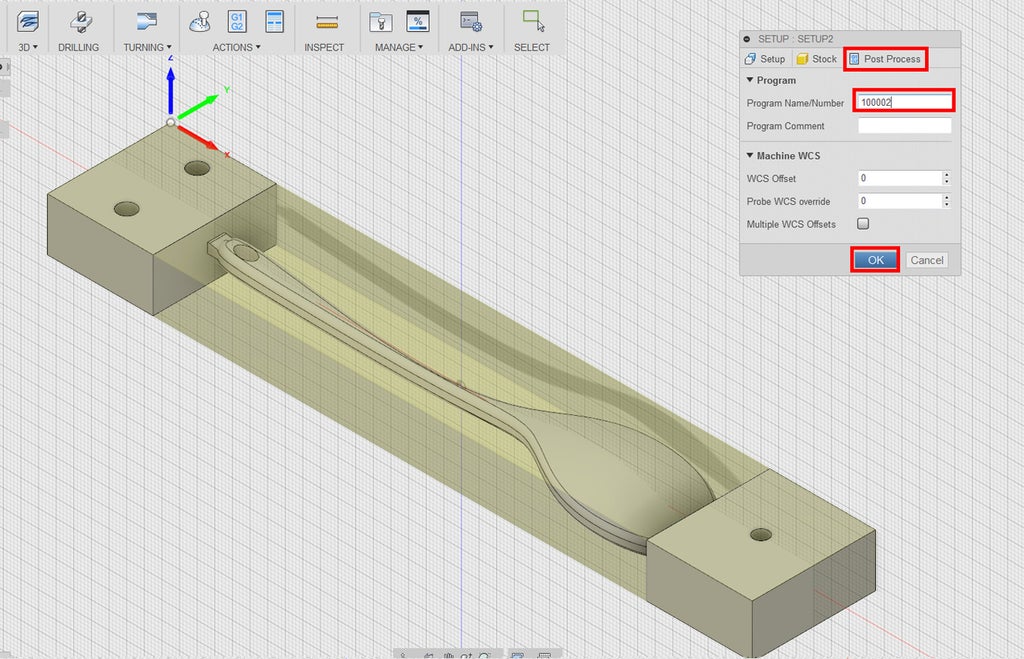Click the 3D toolpath strategy icon
This screenshot has width=1024, height=659.
[27, 22]
